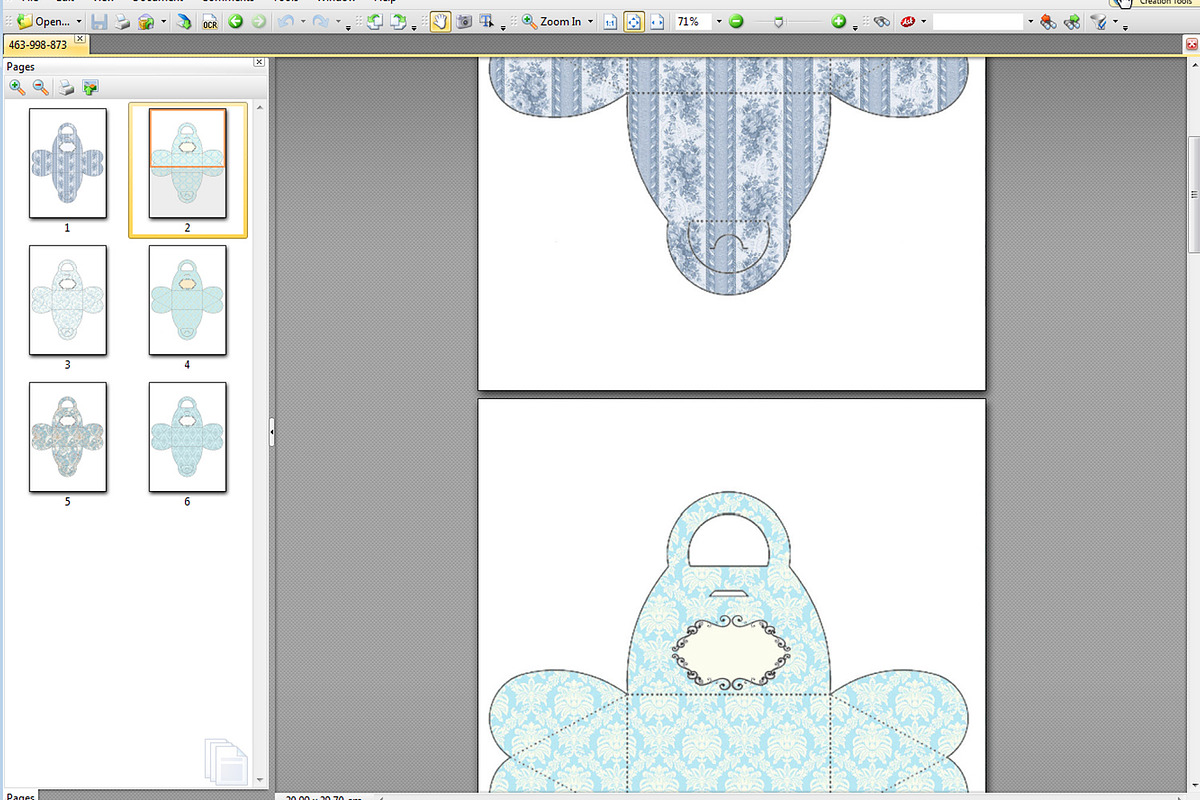Click the search text input box
Image resolution: width=1200 pixels, height=800 pixels.
click(x=979, y=21)
